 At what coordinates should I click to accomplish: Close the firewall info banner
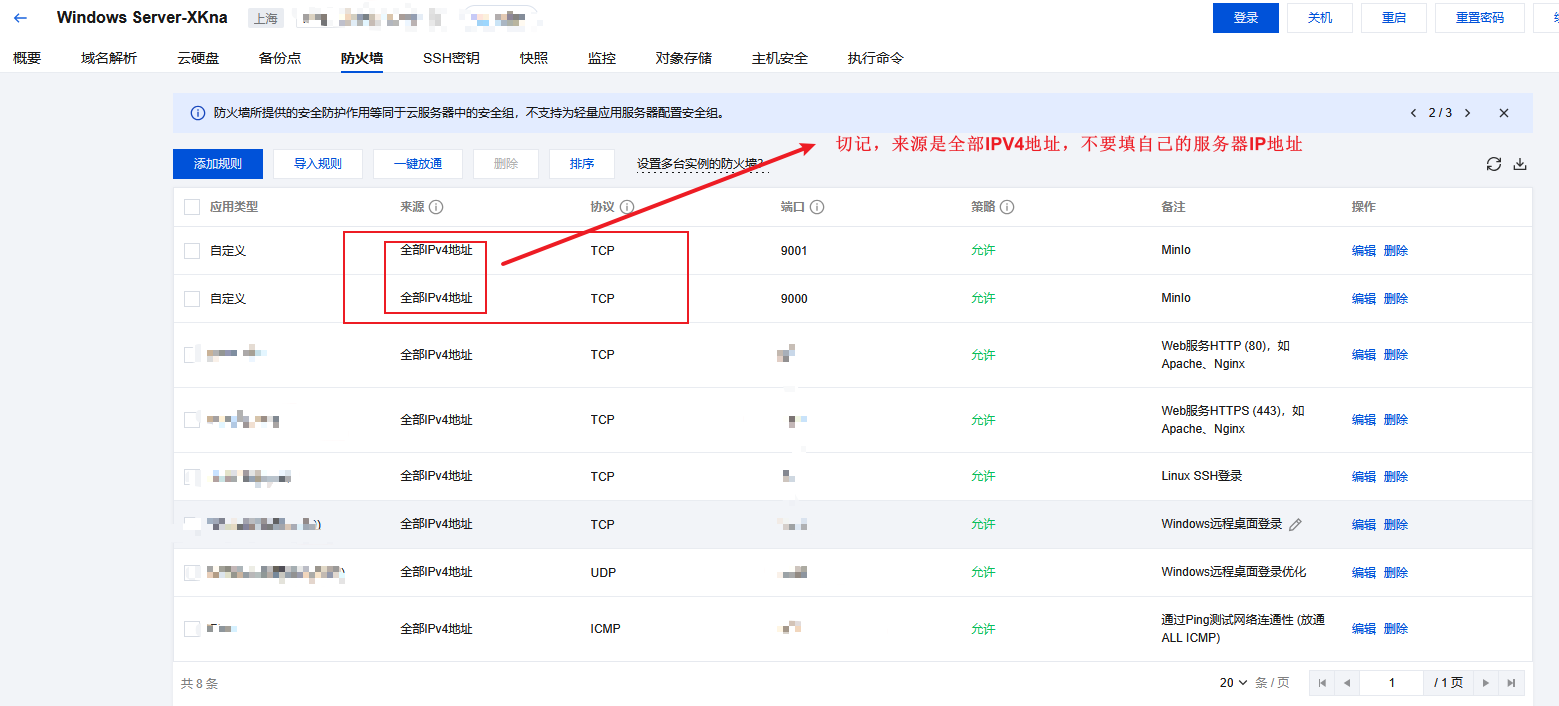click(x=1503, y=113)
